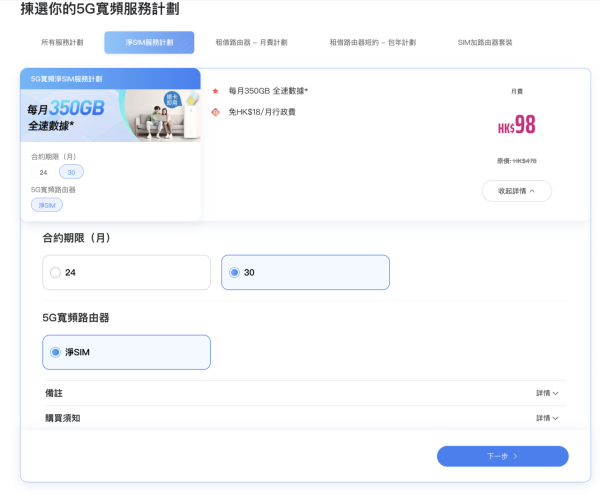Open the 租借路由器短約 – 包年計劃 tab

(x=373, y=42)
